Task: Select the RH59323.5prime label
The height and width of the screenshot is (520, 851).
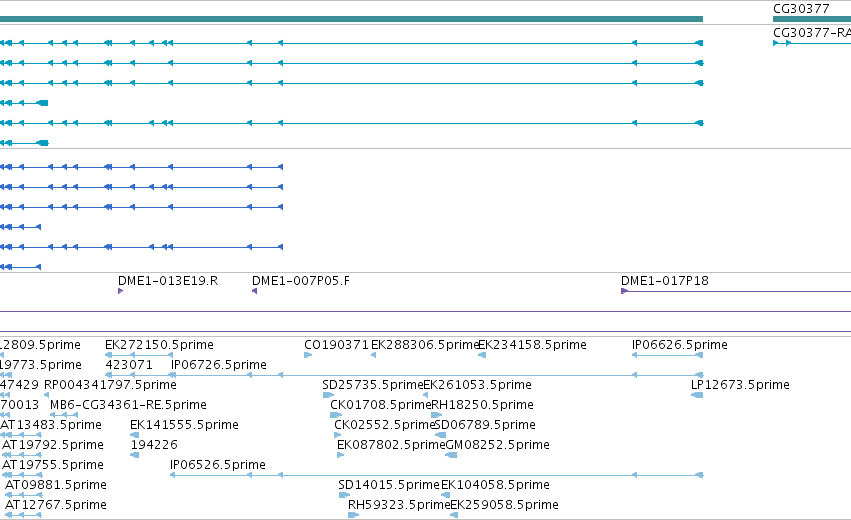Action: pos(399,505)
